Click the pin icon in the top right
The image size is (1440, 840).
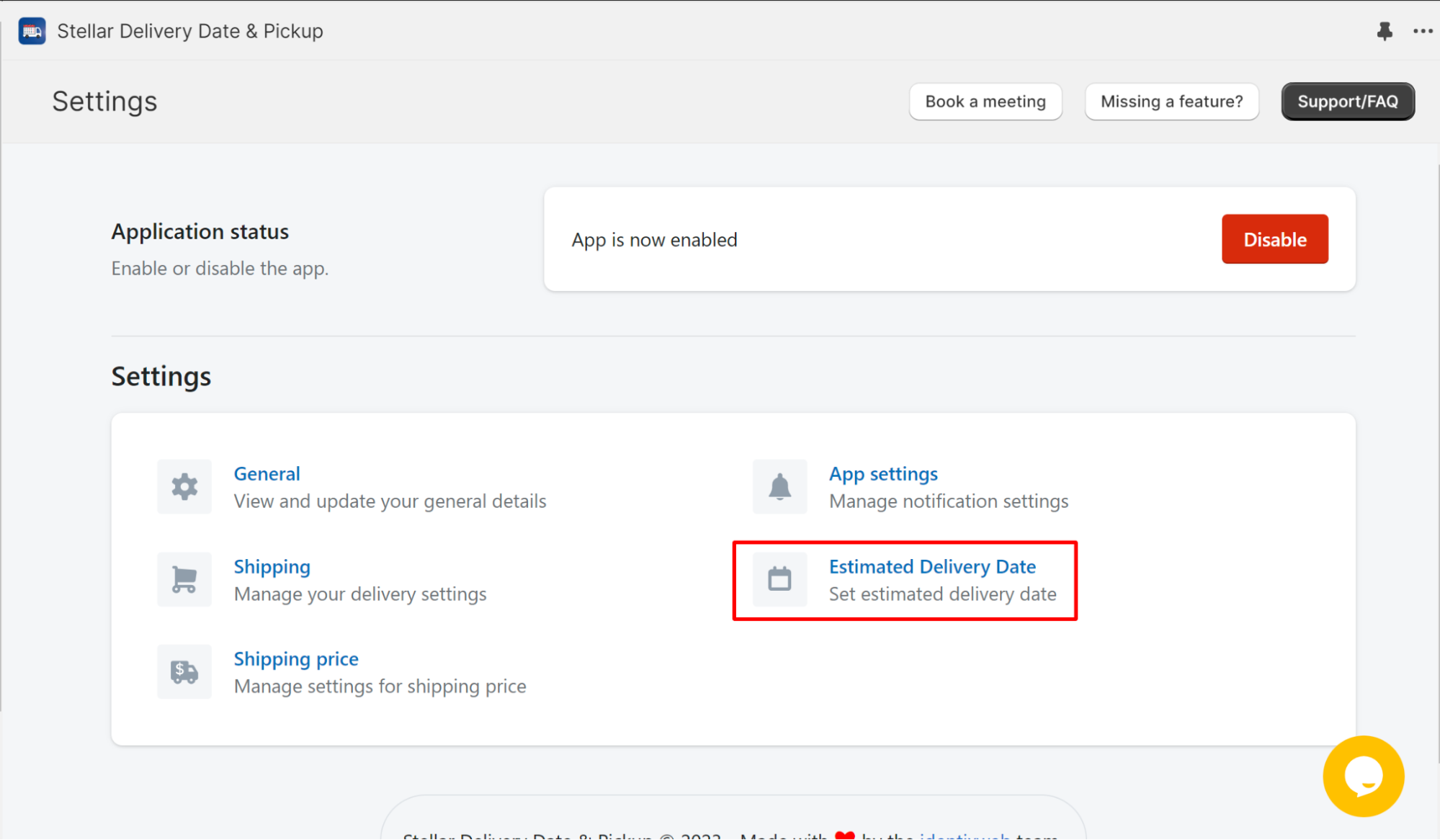1385,31
